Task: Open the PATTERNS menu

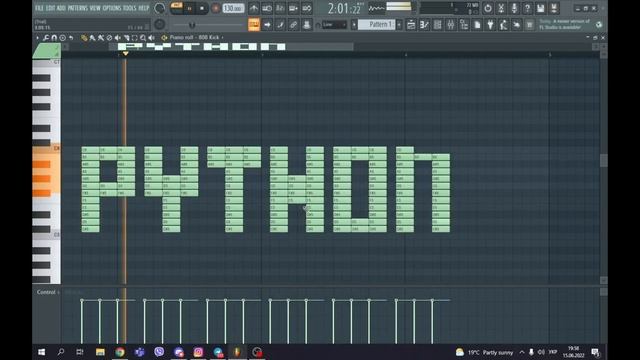Action: click(78, 8)
